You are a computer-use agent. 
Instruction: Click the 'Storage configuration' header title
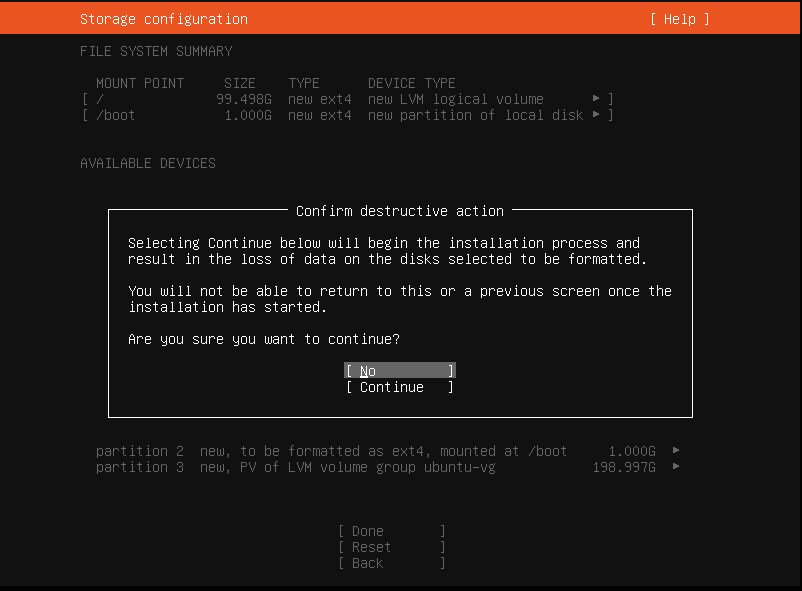(x=164, y=19)
